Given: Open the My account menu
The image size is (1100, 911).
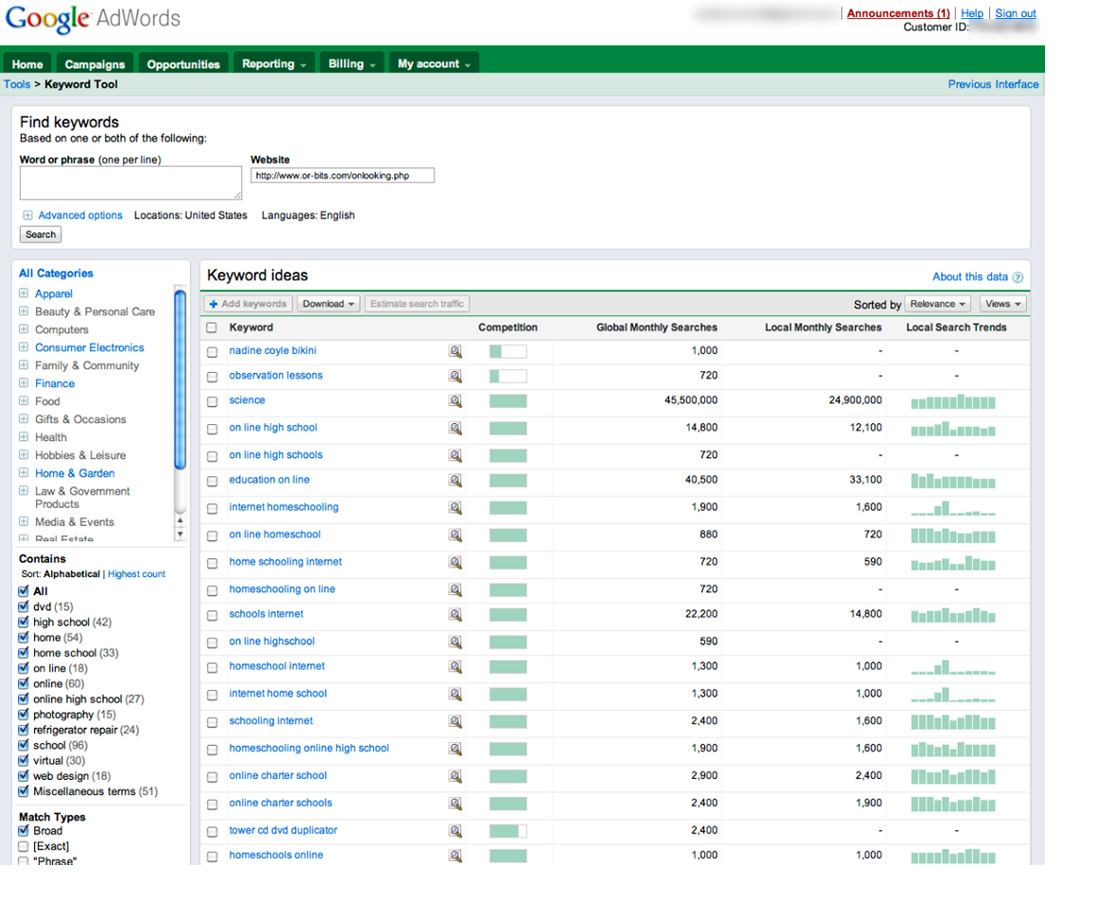Looking at the screenshot, I should click(x=434, y=63).
